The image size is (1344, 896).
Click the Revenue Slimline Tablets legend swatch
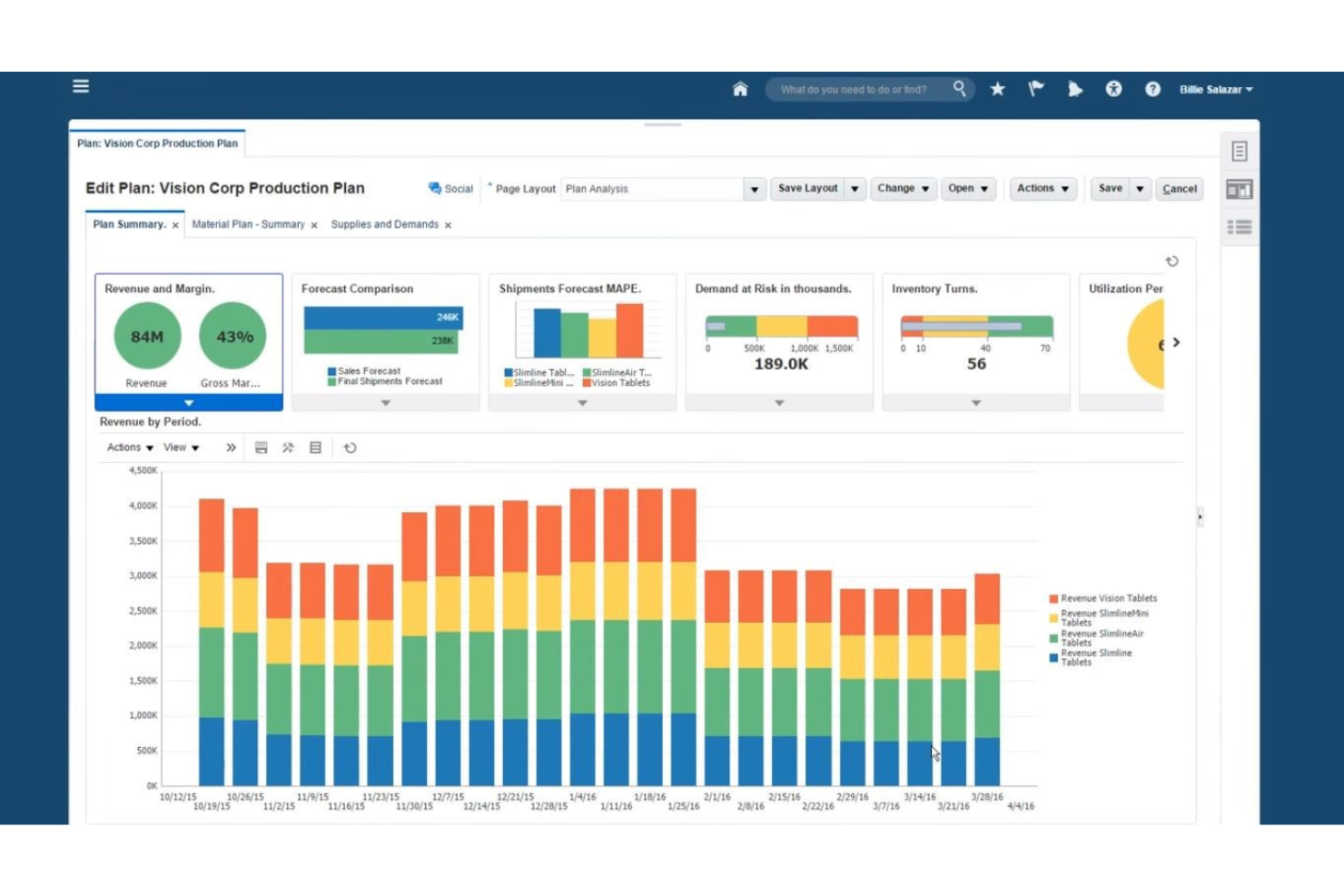[1053, 658]
